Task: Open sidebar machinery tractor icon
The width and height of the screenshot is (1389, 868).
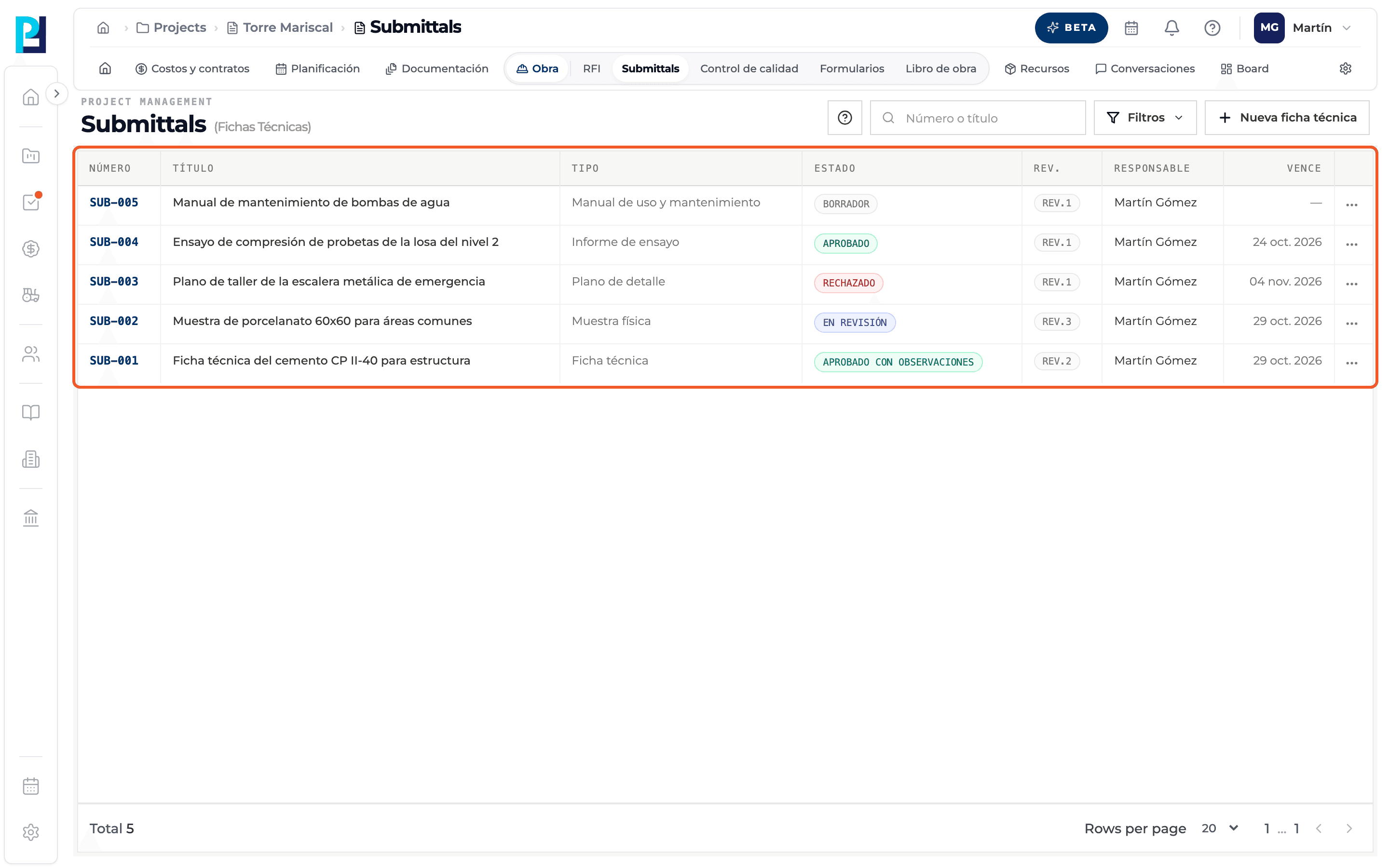Action: tap(31, 295)
